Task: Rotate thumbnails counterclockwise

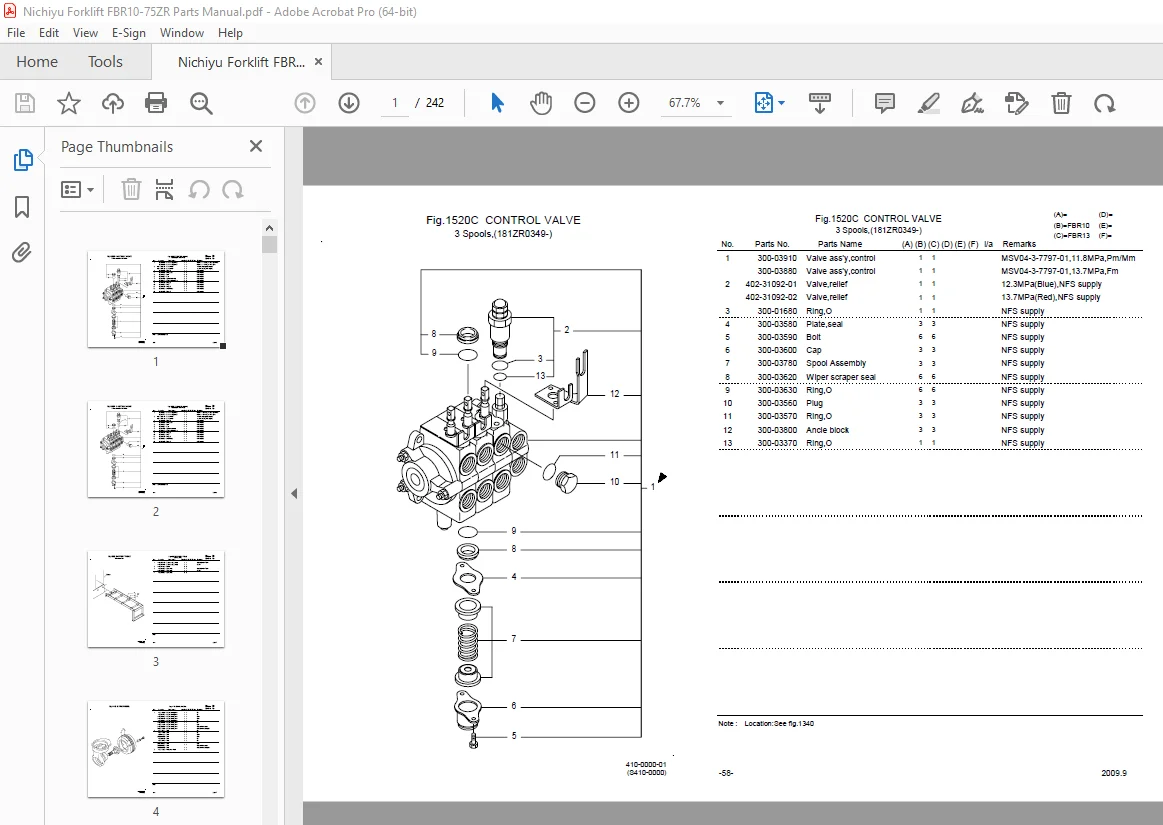Action: point(199,190)
